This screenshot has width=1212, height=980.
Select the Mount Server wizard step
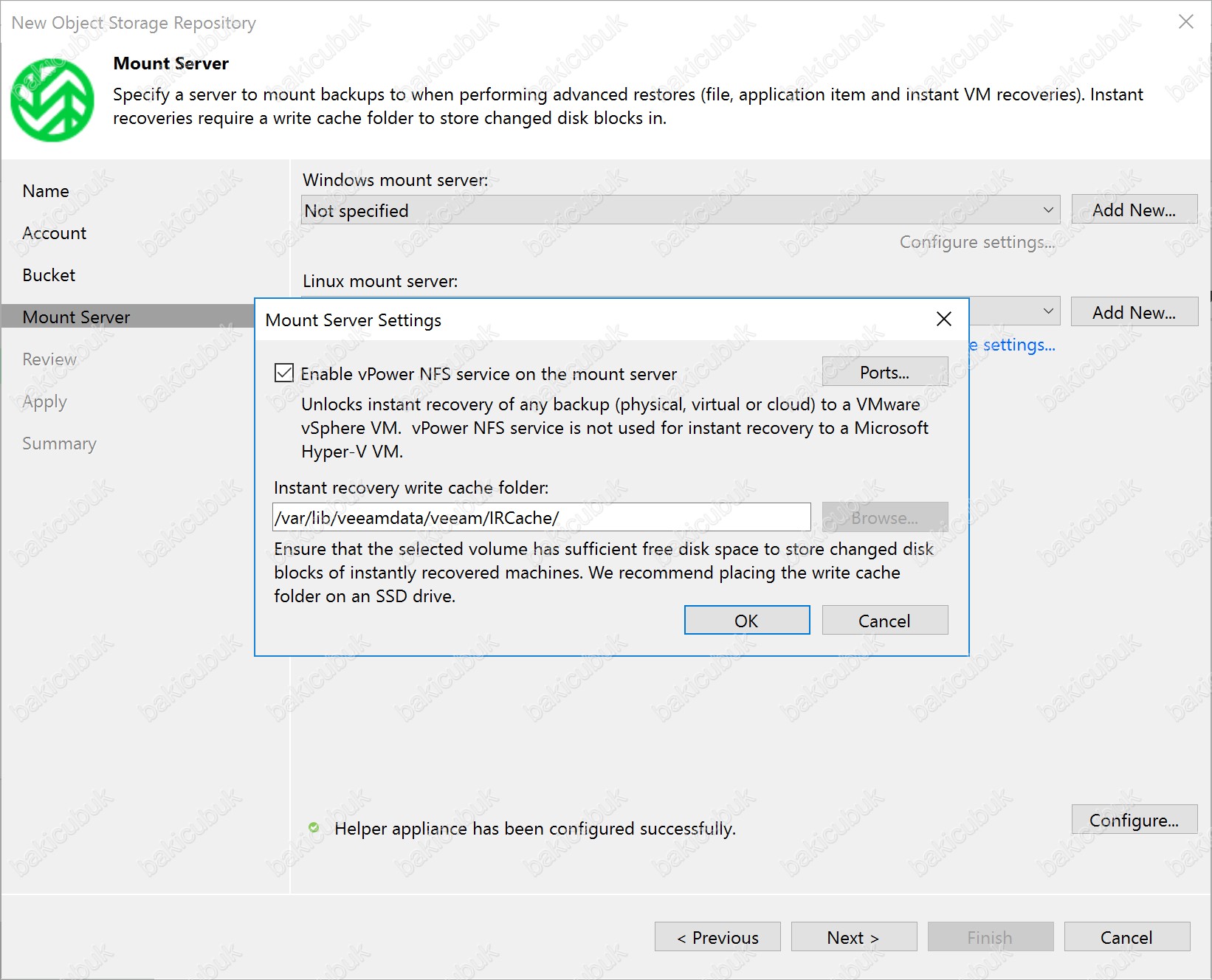click(76, 317)
